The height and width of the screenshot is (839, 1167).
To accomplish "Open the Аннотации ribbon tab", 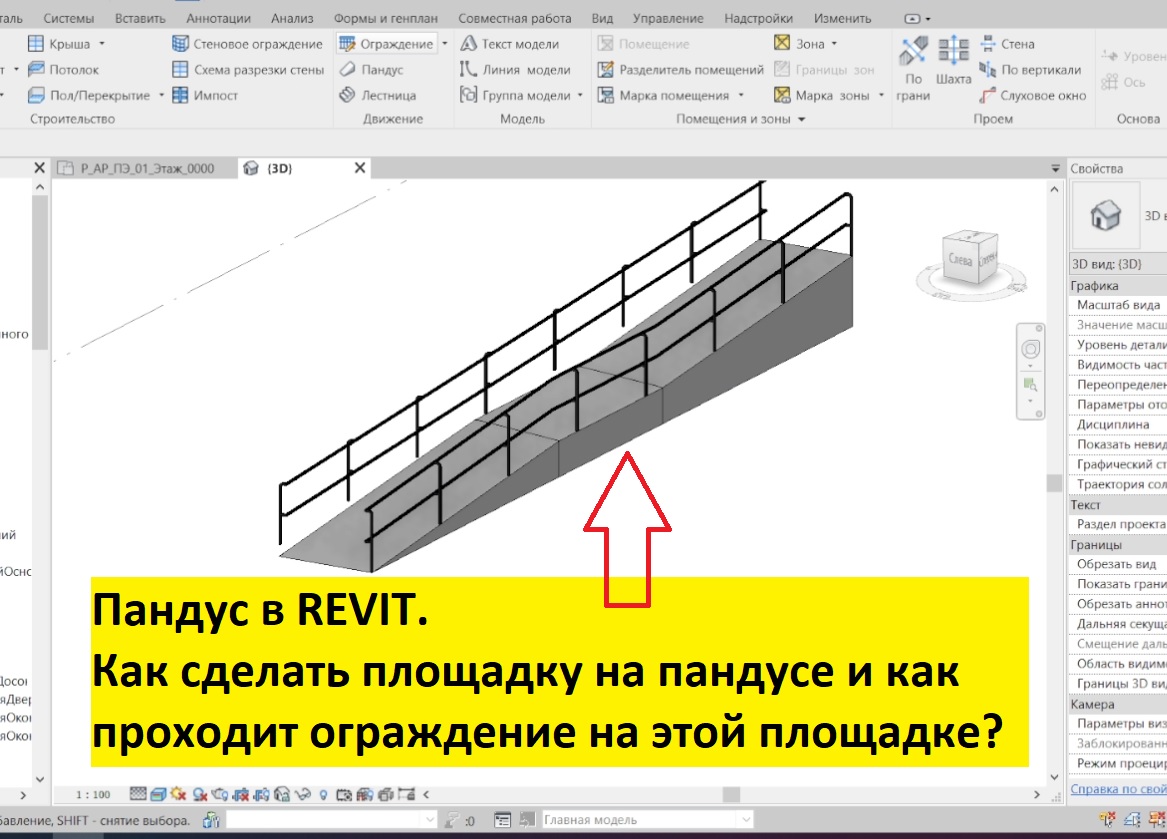I will click(218, 18).
